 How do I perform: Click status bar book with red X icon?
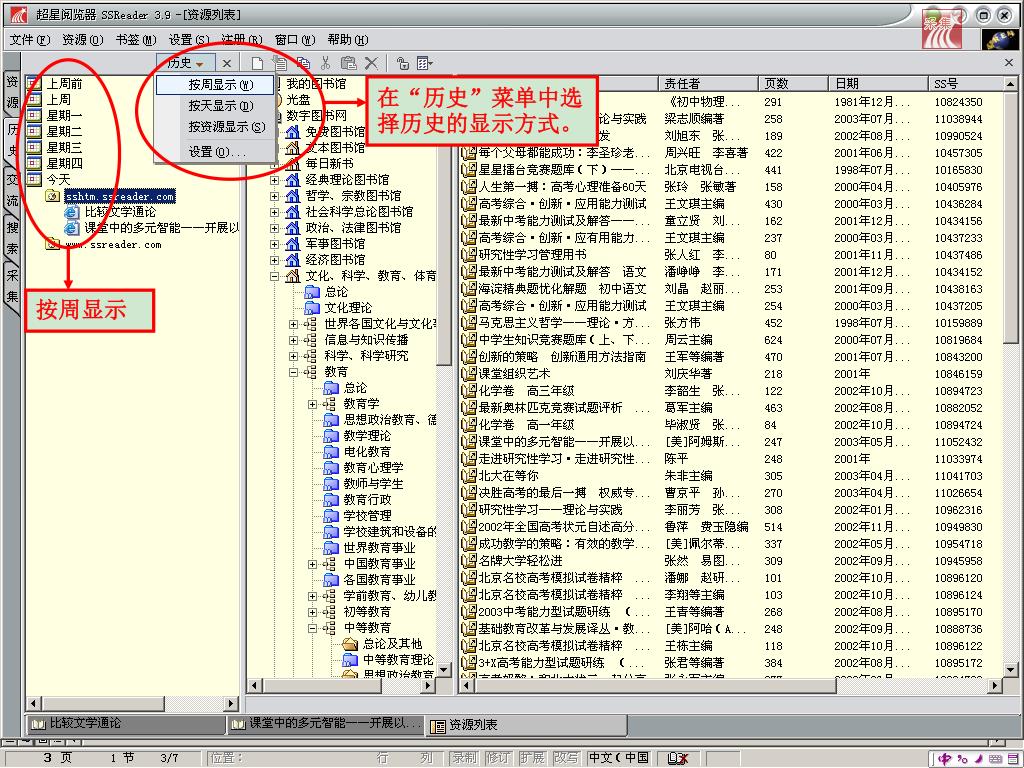point(678,758)
